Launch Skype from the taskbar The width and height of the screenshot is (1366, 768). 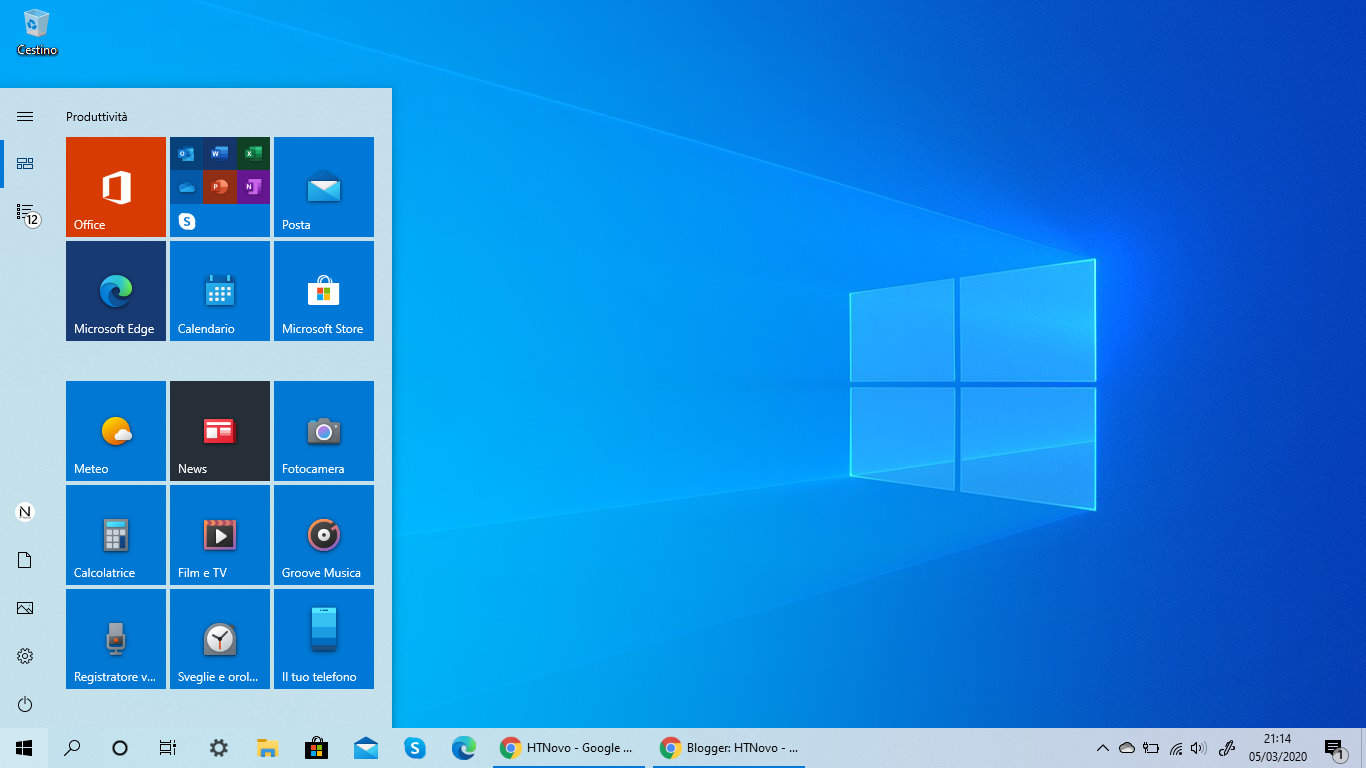pyautogui.click(x=415, y=747)
